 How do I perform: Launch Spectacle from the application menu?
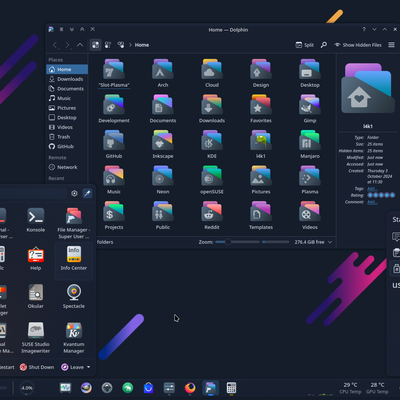pyautogui.click(x=74, y=296)
